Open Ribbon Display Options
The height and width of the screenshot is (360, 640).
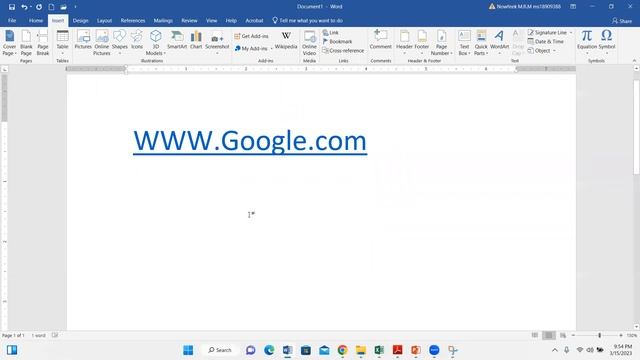573,7
